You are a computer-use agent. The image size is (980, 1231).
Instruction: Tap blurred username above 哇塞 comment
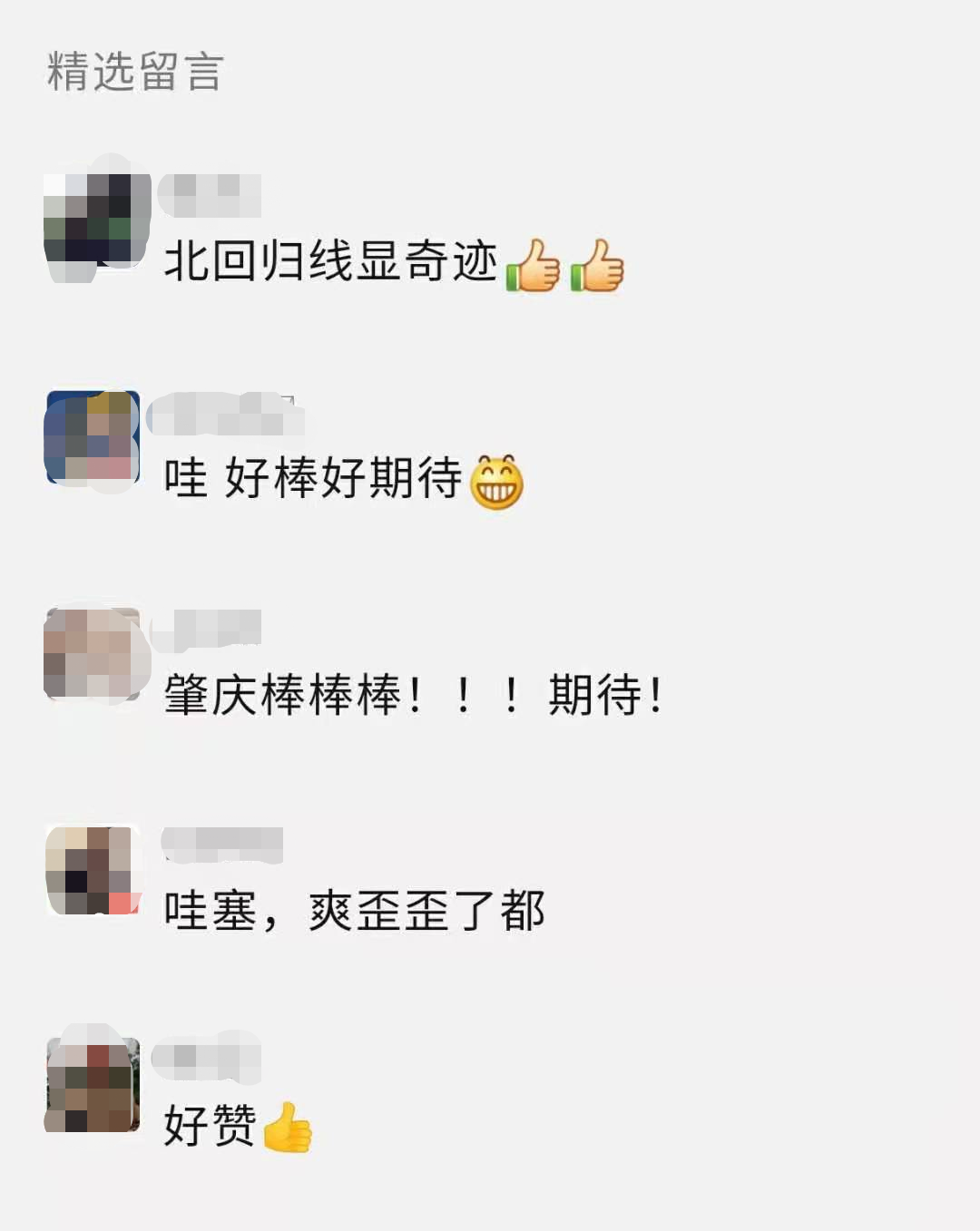click(222, 845)
